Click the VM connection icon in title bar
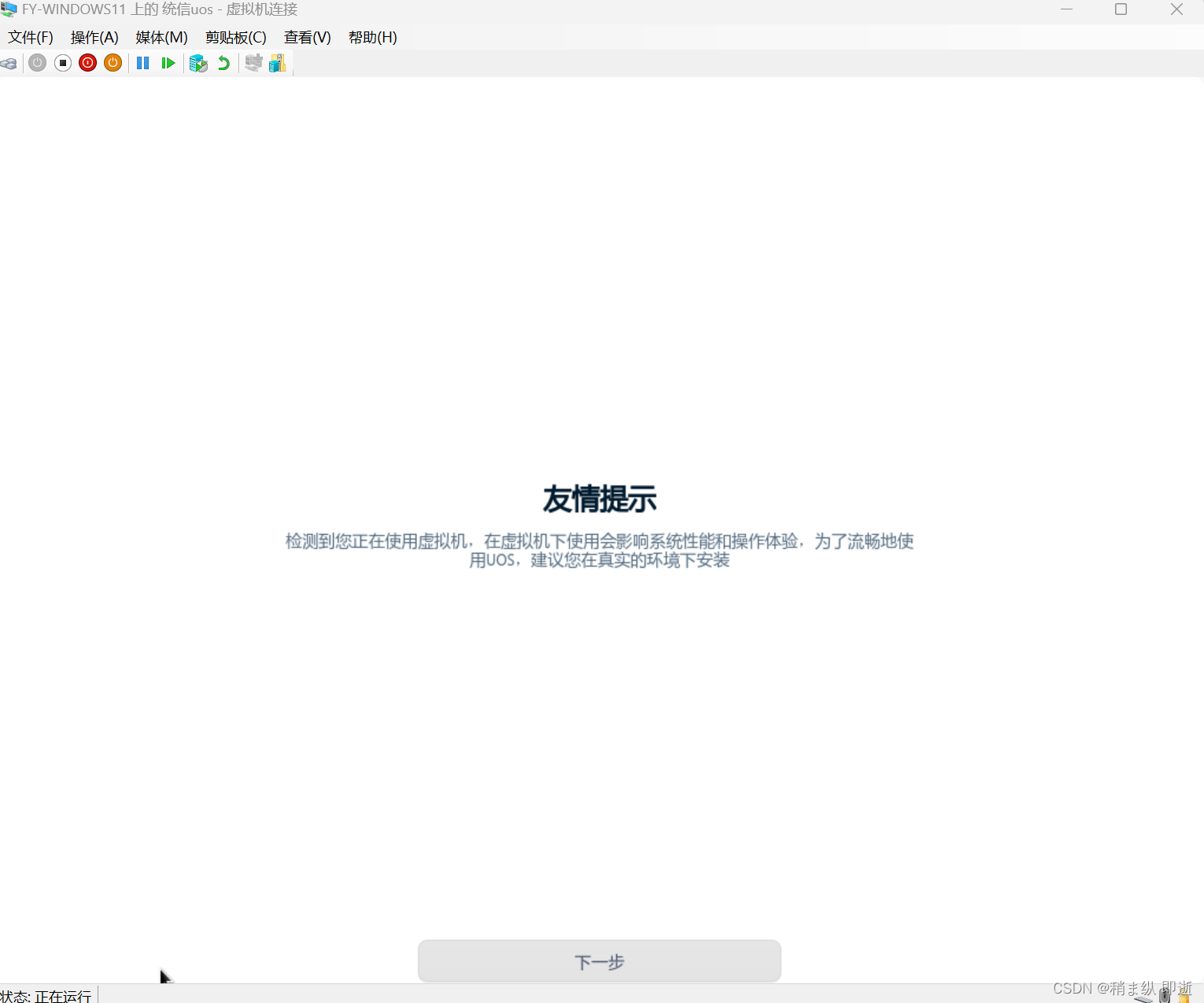The width and height of the screenshot is (1204, 1003). coord(9,9)
